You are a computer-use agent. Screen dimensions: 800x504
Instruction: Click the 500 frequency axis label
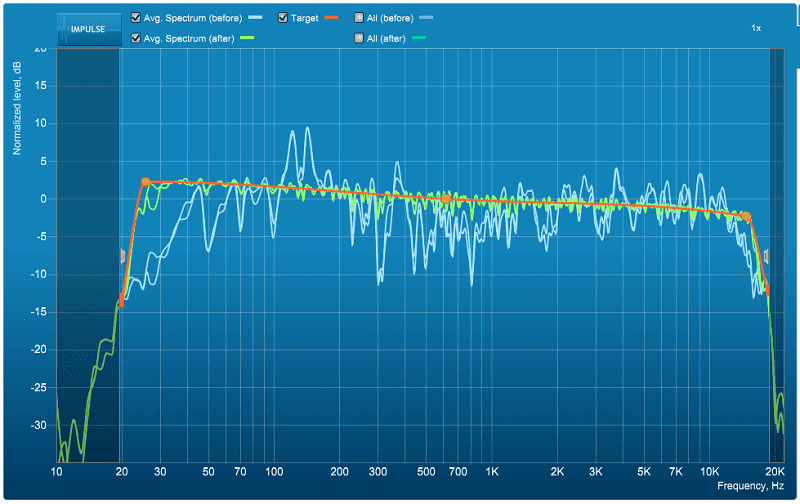[x=426, y=471]
